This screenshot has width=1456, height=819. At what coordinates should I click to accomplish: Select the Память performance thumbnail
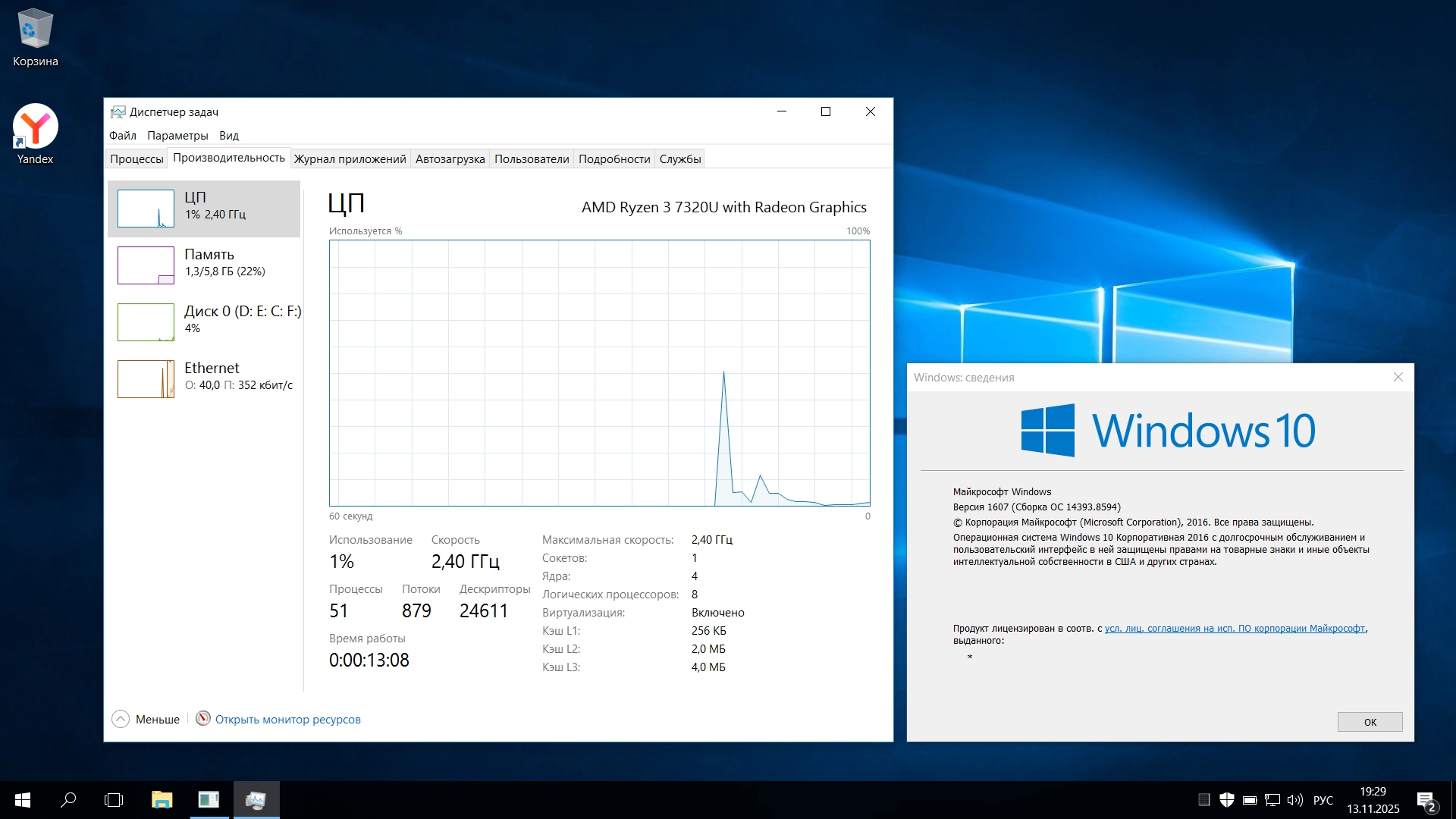146,265
